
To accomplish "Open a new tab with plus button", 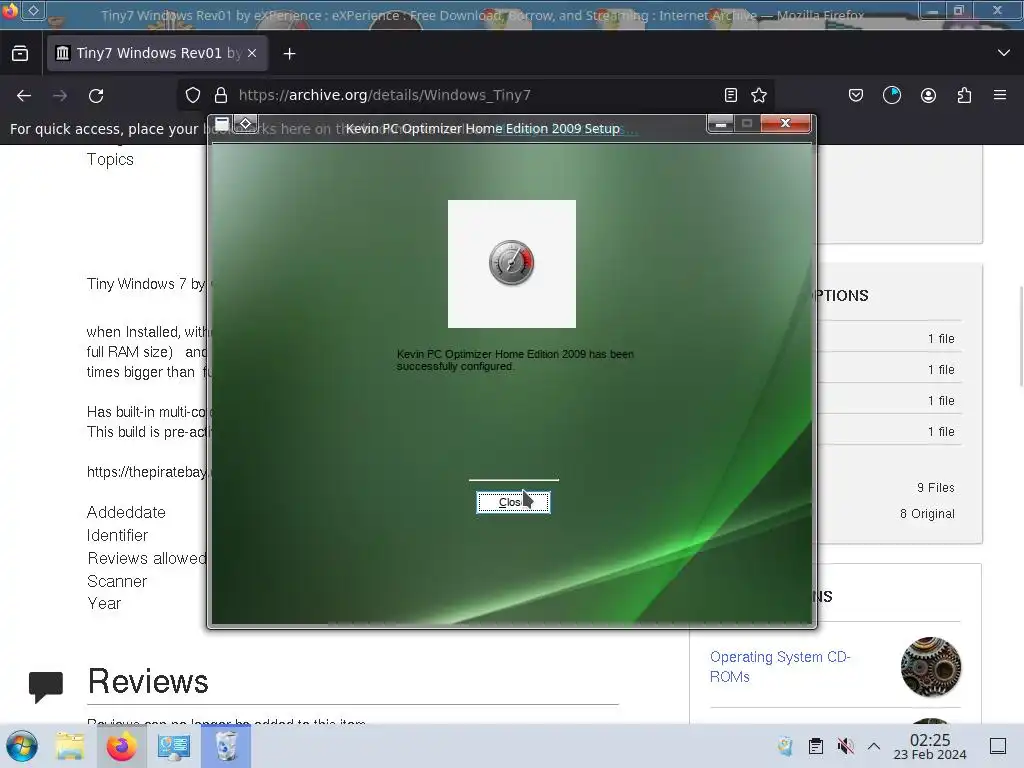I will (289, 54).
